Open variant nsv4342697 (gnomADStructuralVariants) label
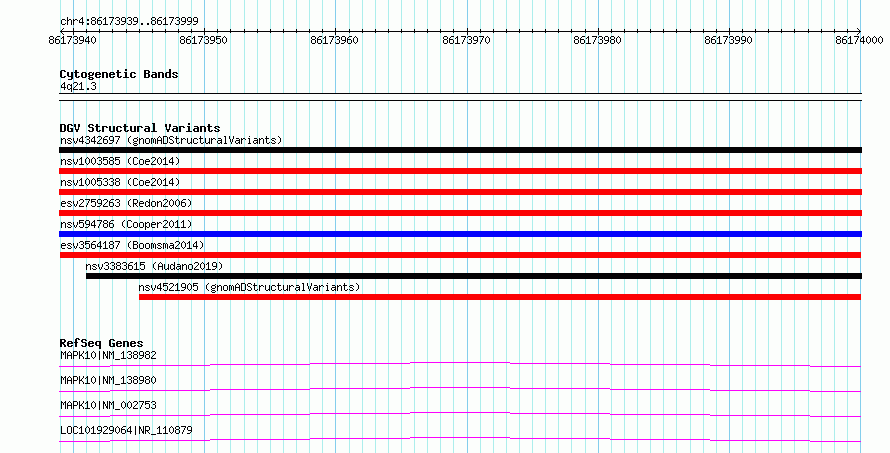 tap(171, 140)
